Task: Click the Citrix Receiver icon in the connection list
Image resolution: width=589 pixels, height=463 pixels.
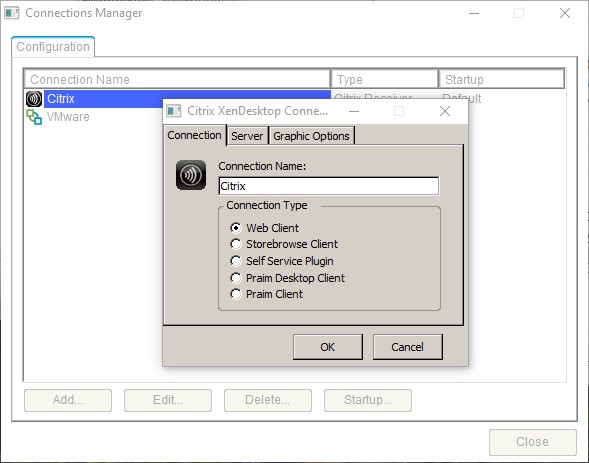Action: pyautogui.click(x=34, y=99)
